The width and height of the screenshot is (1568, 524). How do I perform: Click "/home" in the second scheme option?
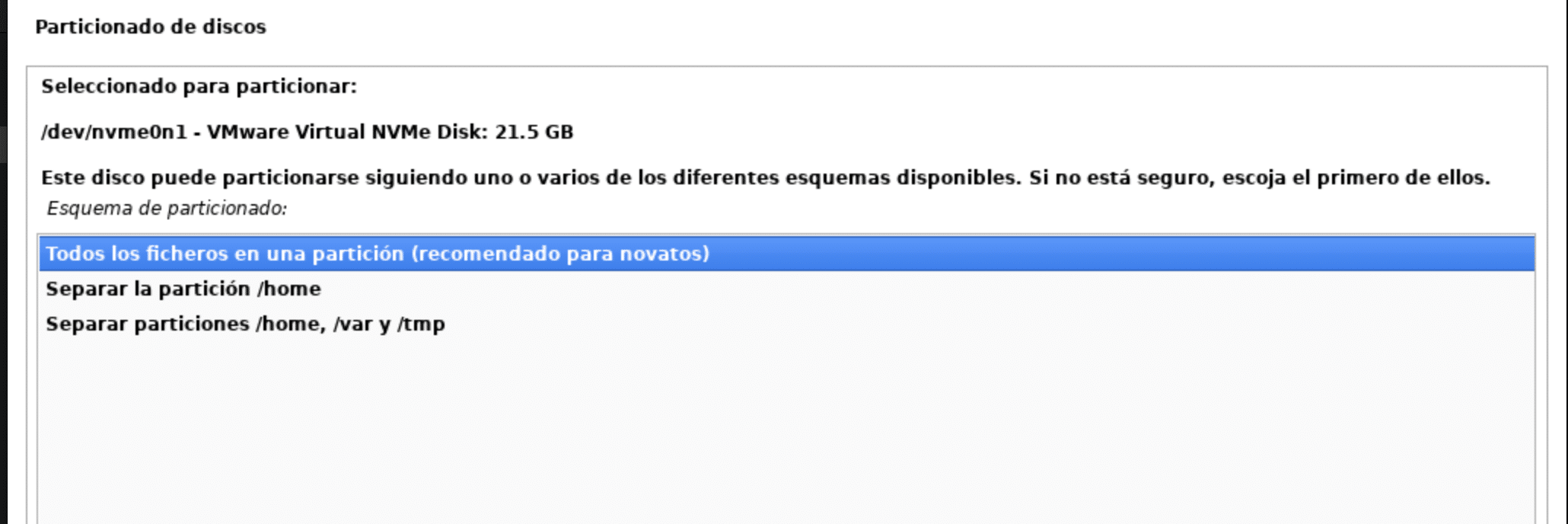(x=289, y=289)
